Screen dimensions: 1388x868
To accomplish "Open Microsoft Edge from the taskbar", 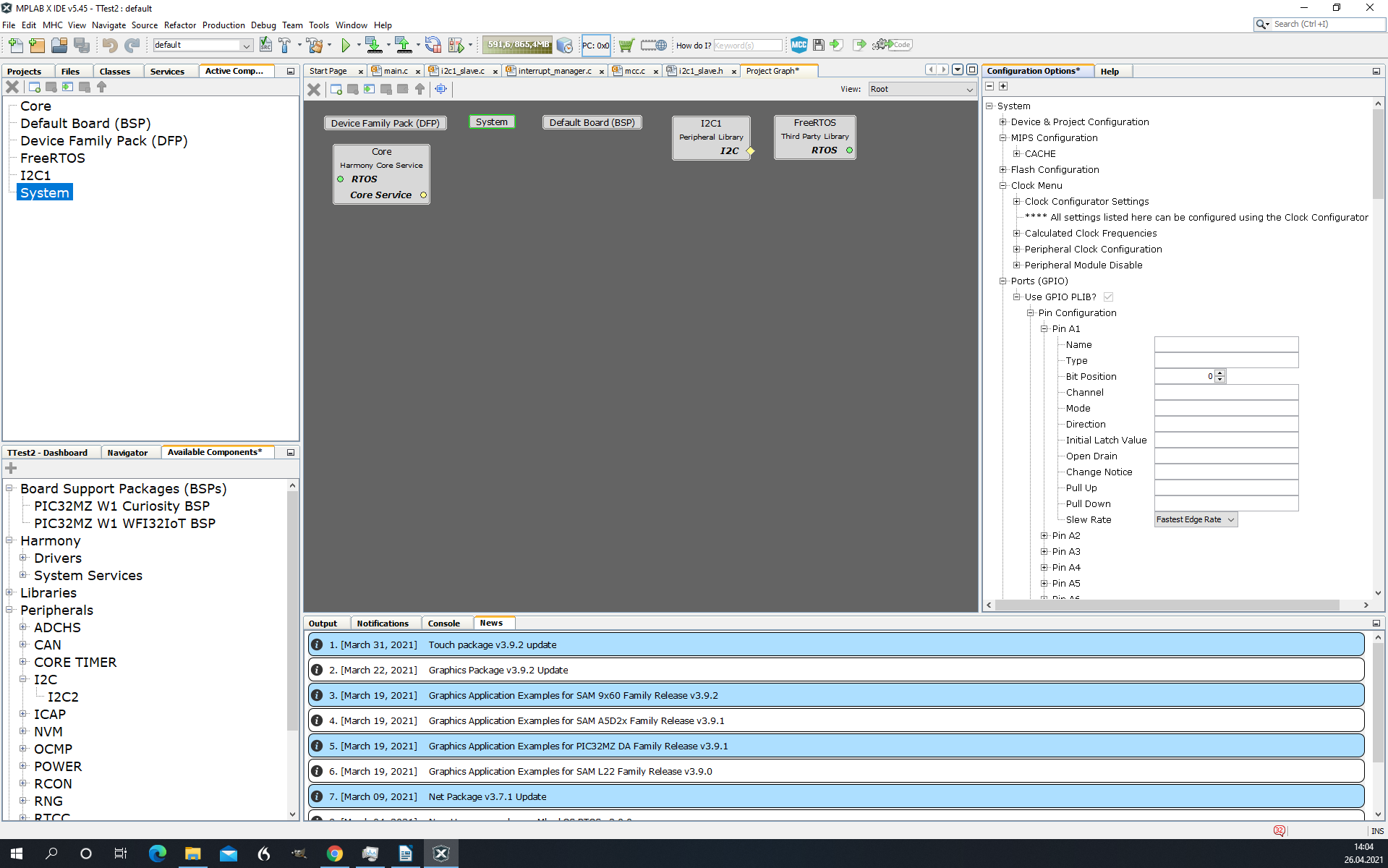I will [x=157, y=854].
